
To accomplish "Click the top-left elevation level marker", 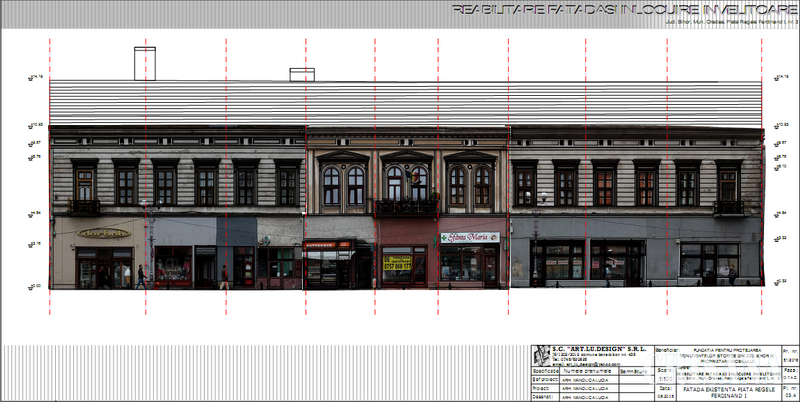I will click(38, 77).
